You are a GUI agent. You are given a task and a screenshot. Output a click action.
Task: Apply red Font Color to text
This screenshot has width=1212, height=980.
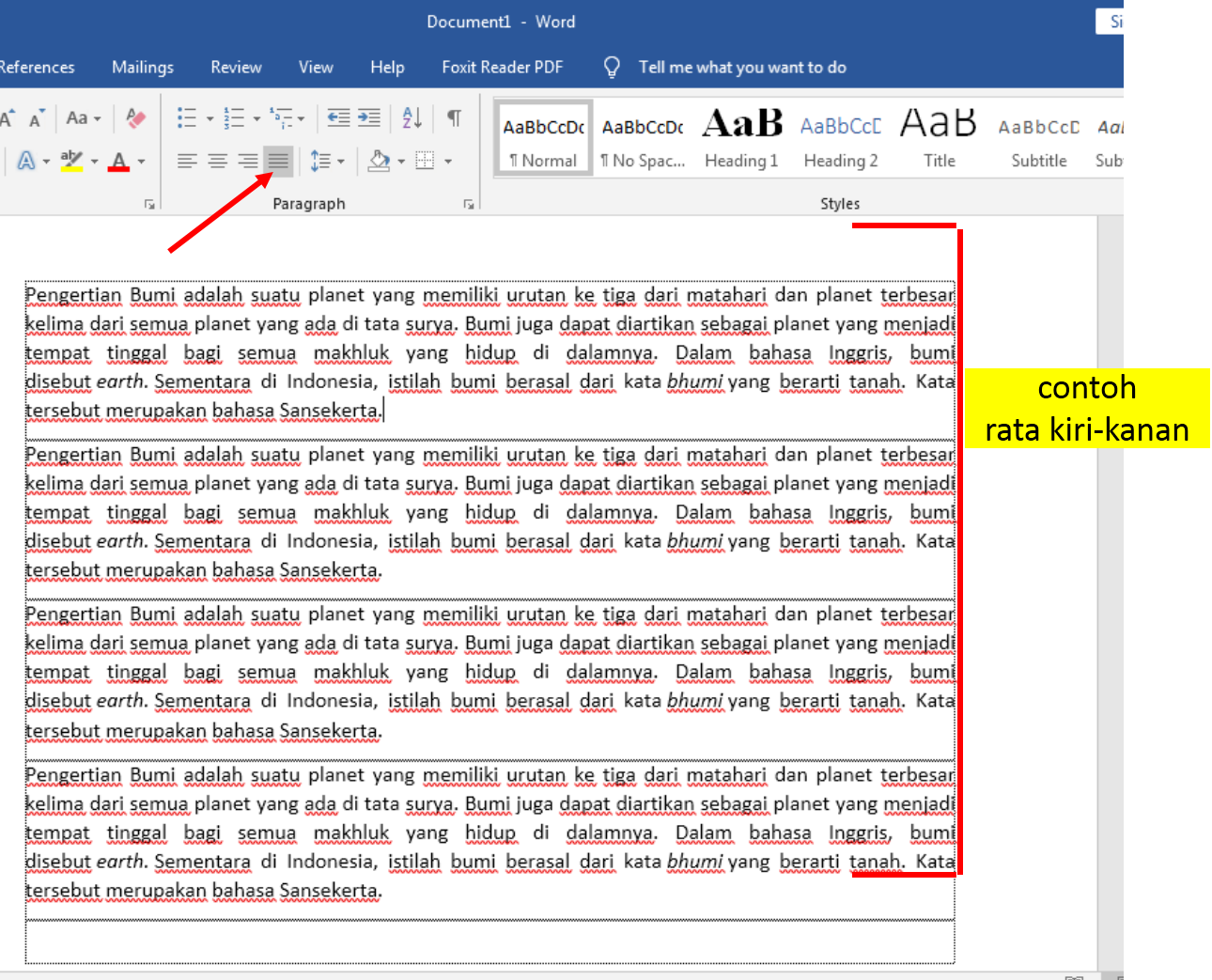[117, 161]
